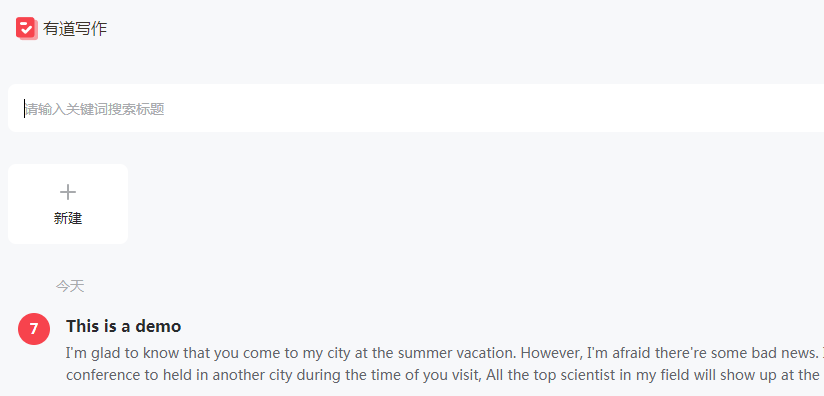Click the red Youdao Writing logo icon
This screenshot has width=824, height=396.
26,28
